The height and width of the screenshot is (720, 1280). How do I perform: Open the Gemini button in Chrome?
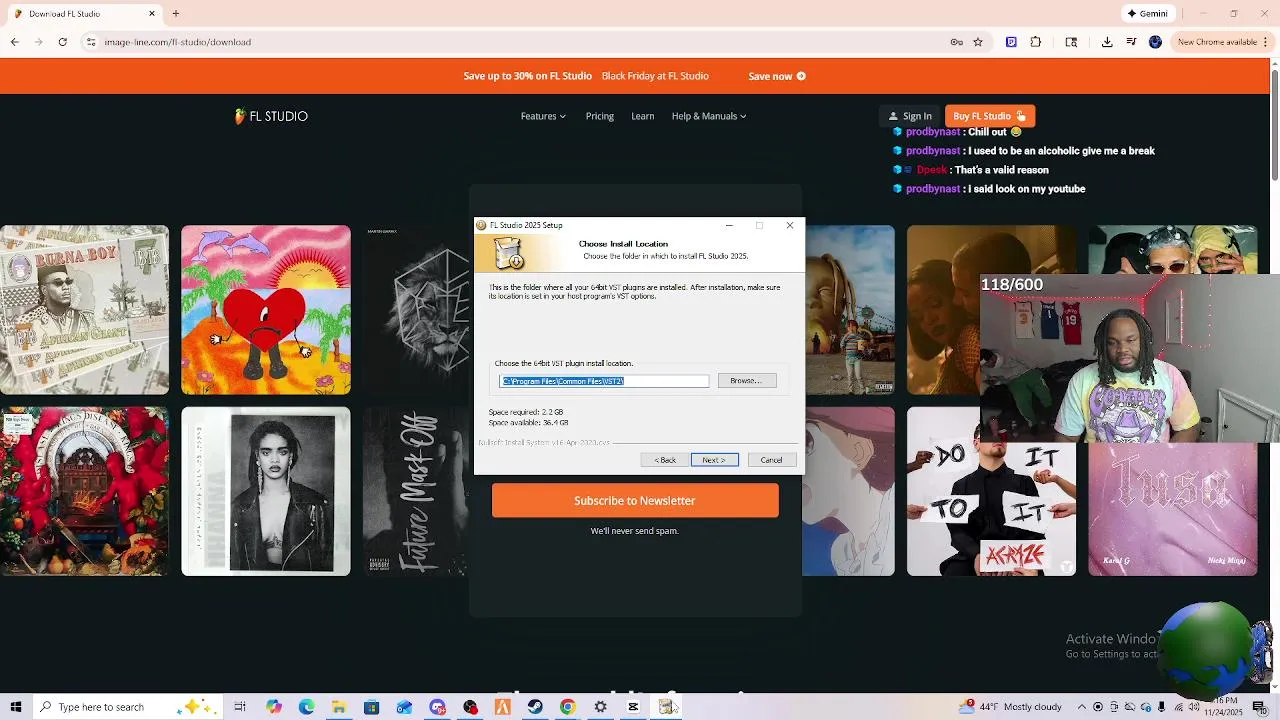[x=1147, y=14]
